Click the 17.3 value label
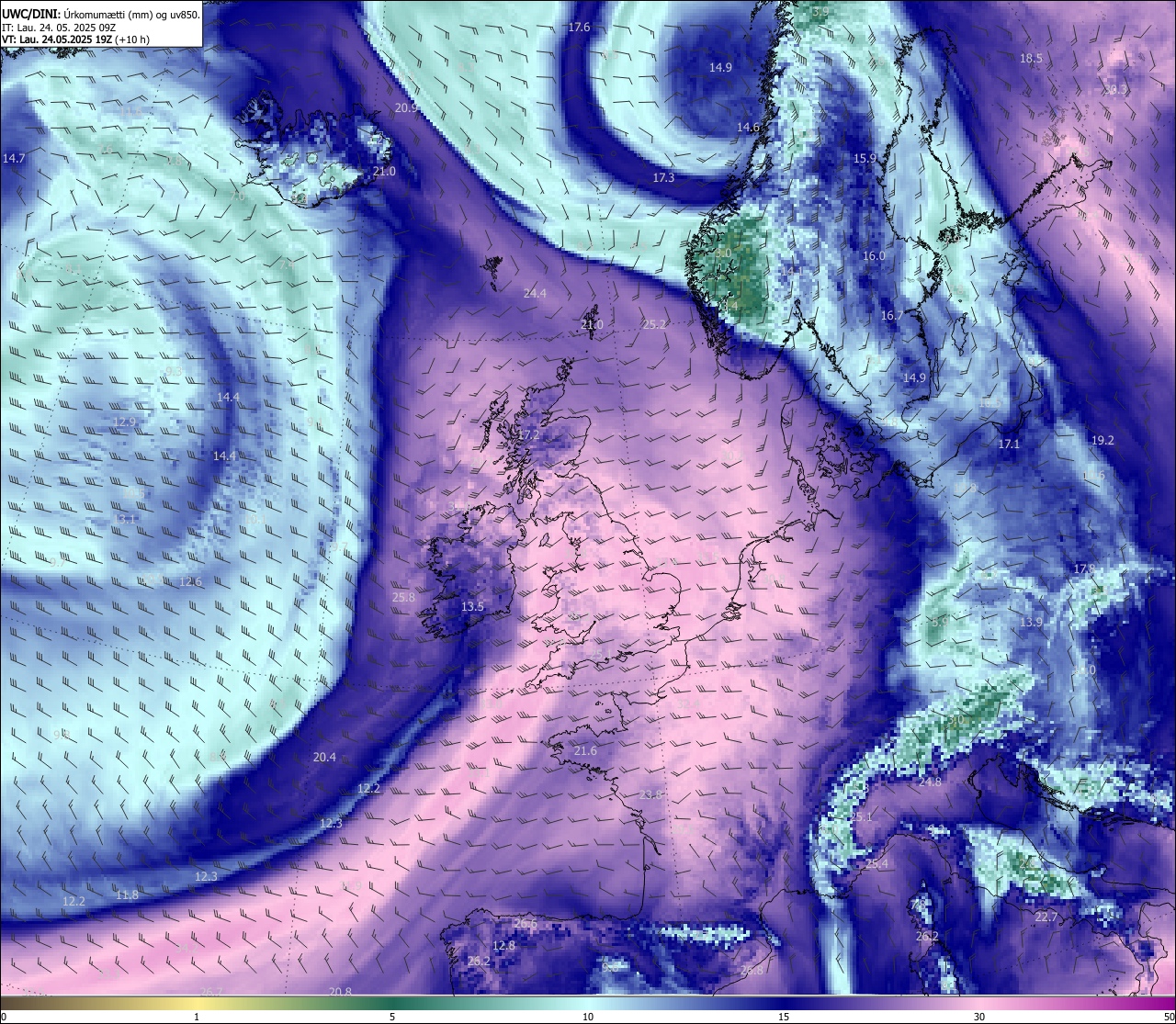 [x=663, y=178]
